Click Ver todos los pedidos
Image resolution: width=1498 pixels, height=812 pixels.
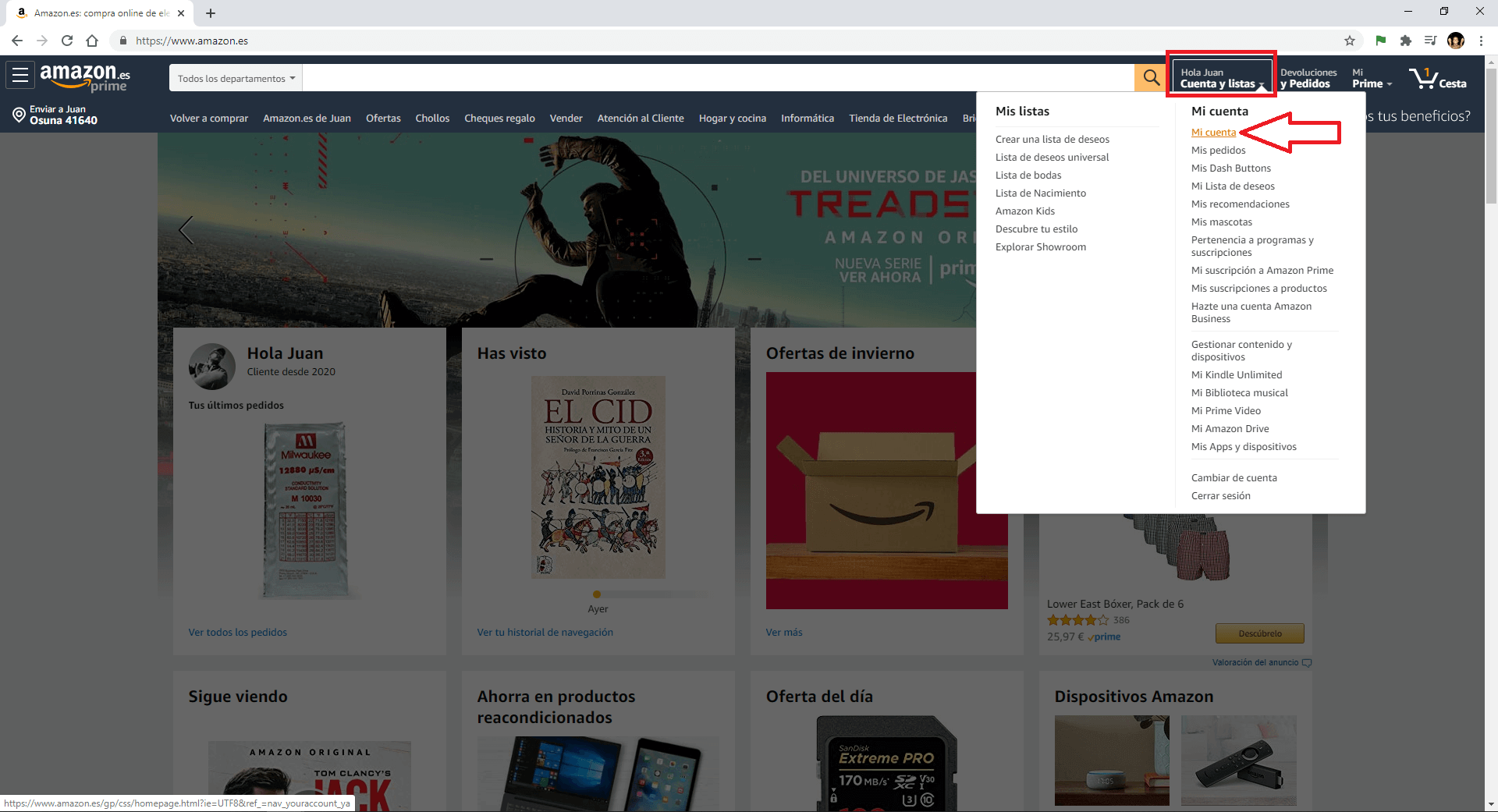(x=237, y=633)
